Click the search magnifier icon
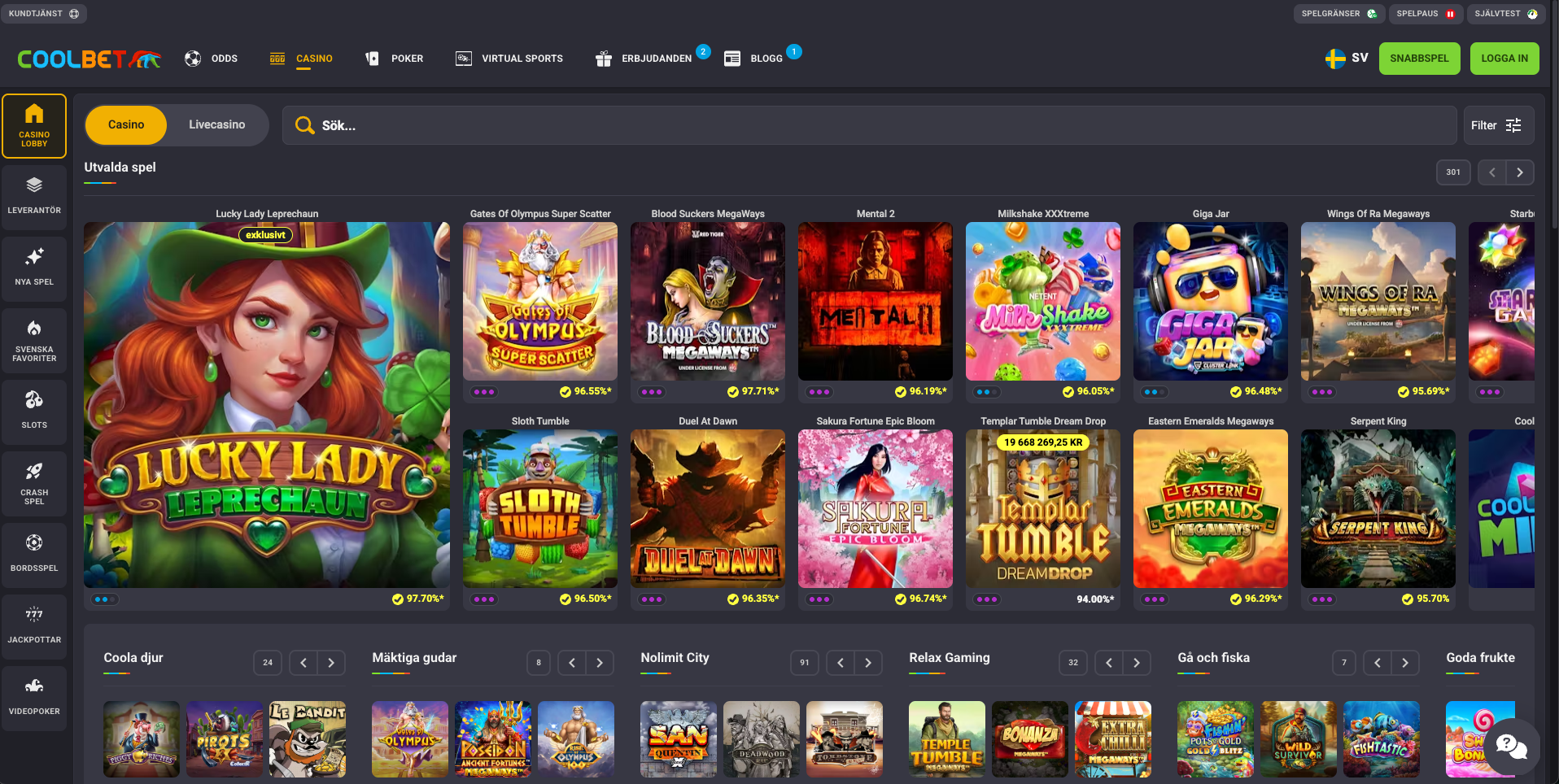1559x784 pixels. [304, 125]
